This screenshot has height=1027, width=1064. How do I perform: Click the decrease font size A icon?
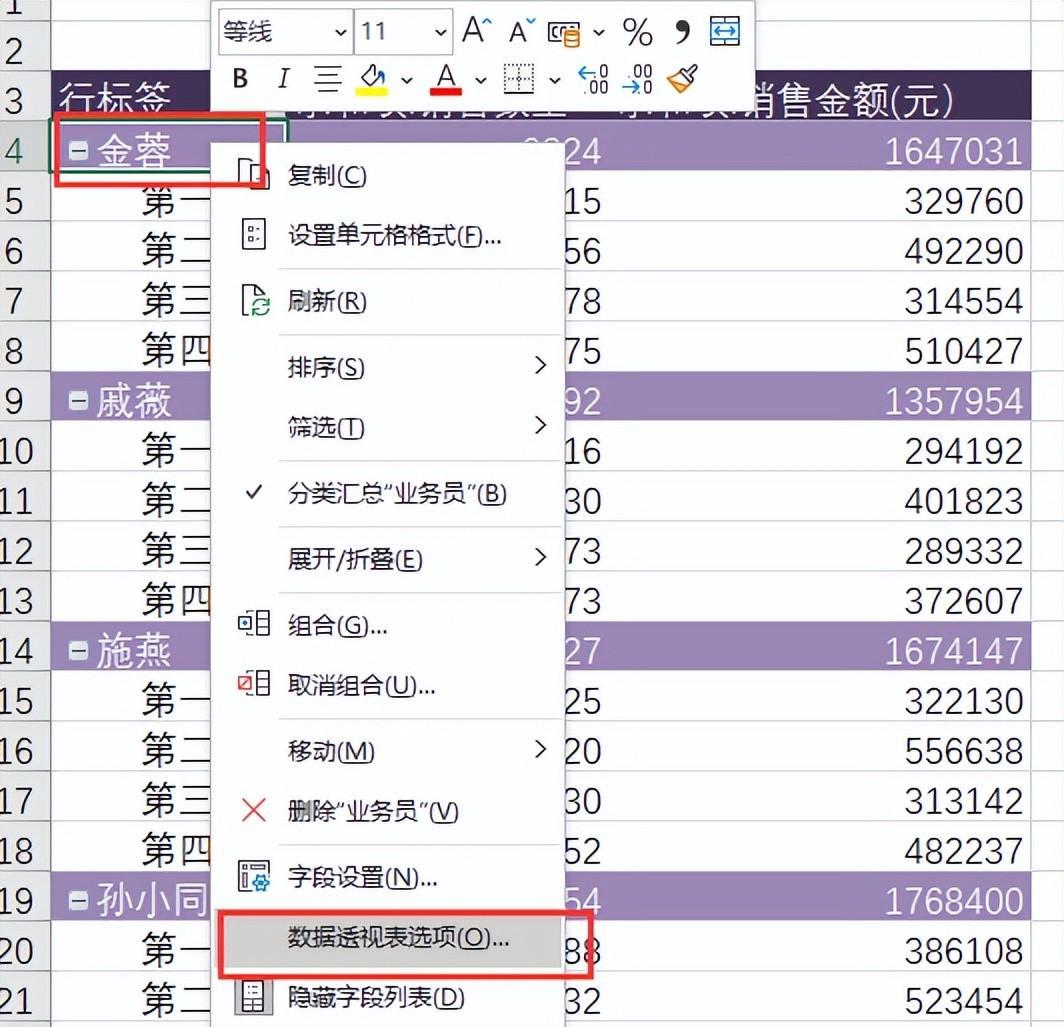[x=521, y=31]
